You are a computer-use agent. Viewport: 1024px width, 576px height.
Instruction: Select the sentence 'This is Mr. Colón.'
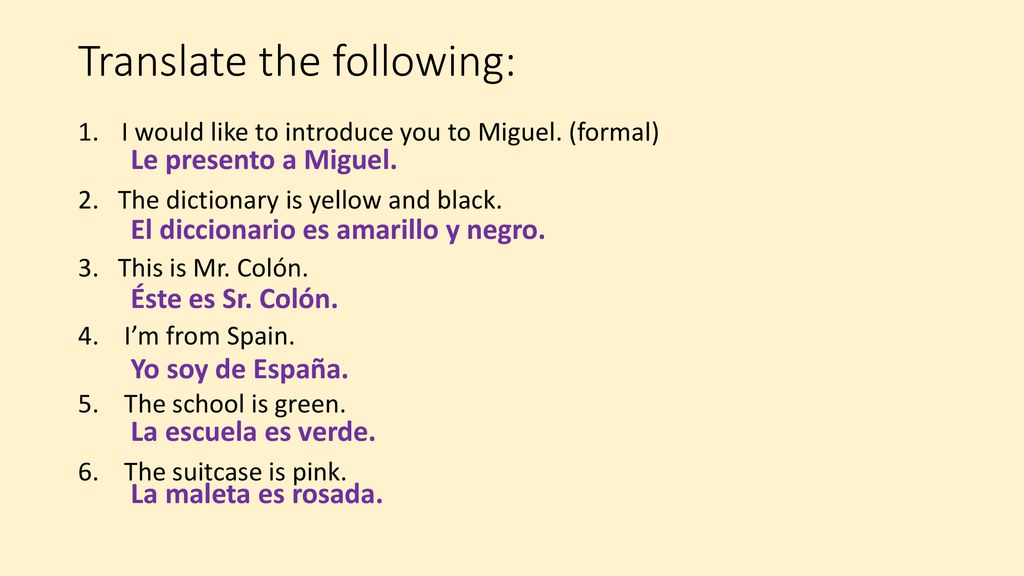(213, 268)
